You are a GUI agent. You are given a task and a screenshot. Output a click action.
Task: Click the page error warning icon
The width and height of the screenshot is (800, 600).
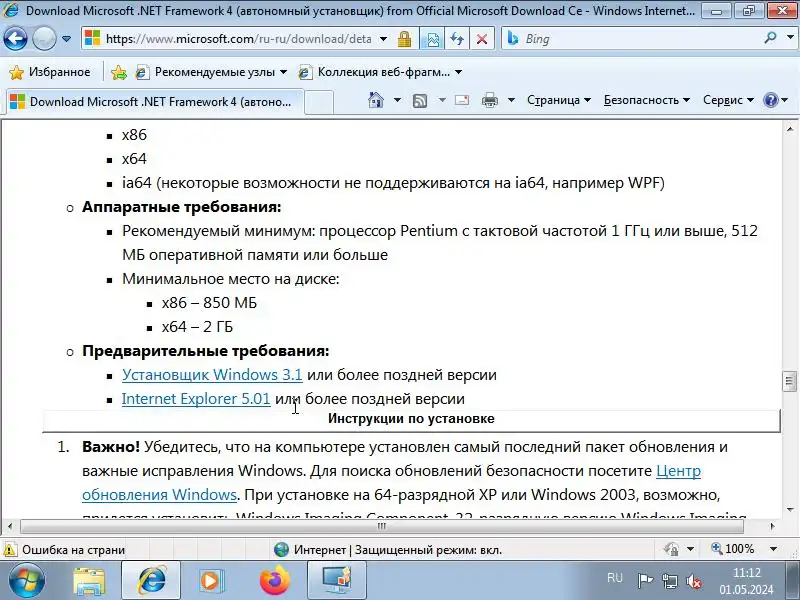point(10,549)
